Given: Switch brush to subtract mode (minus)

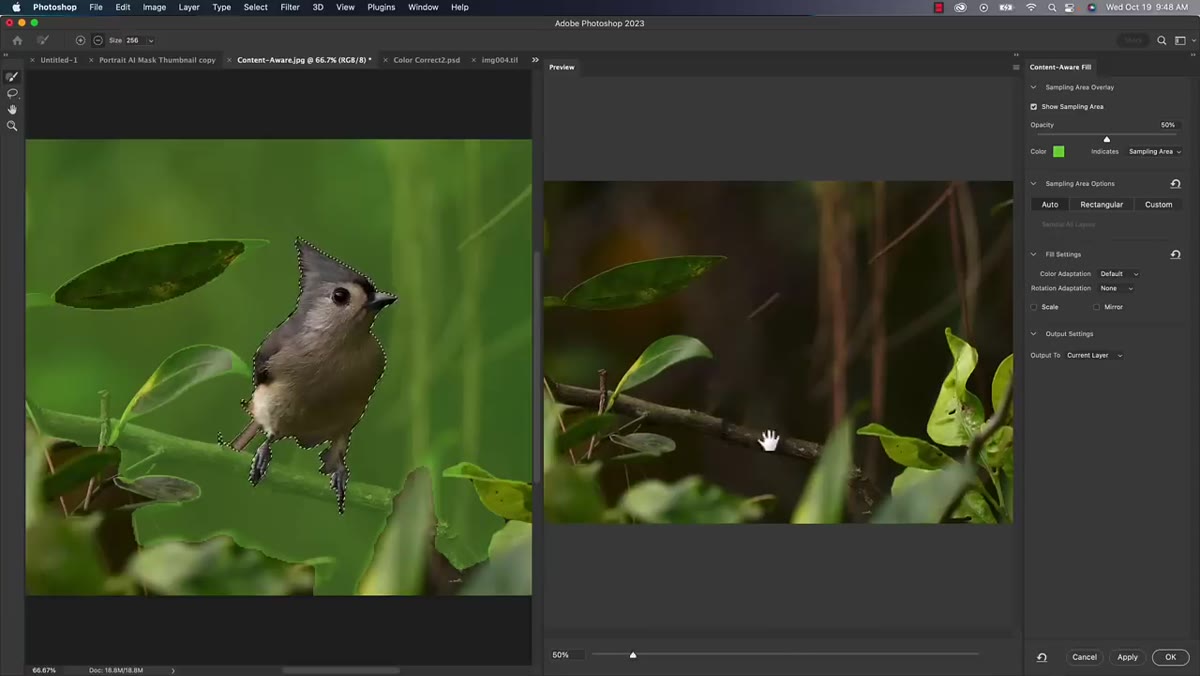Looking at the screenshot, I should click(98, 40).
